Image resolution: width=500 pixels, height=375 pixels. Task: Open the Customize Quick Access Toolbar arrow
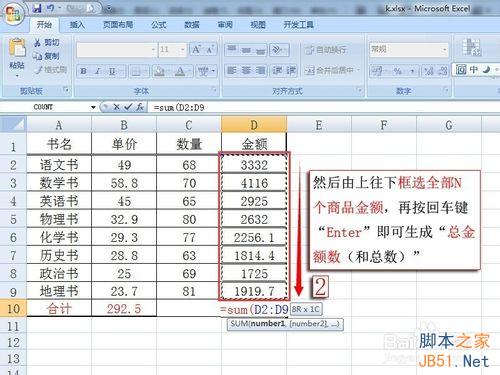[109, 9]
